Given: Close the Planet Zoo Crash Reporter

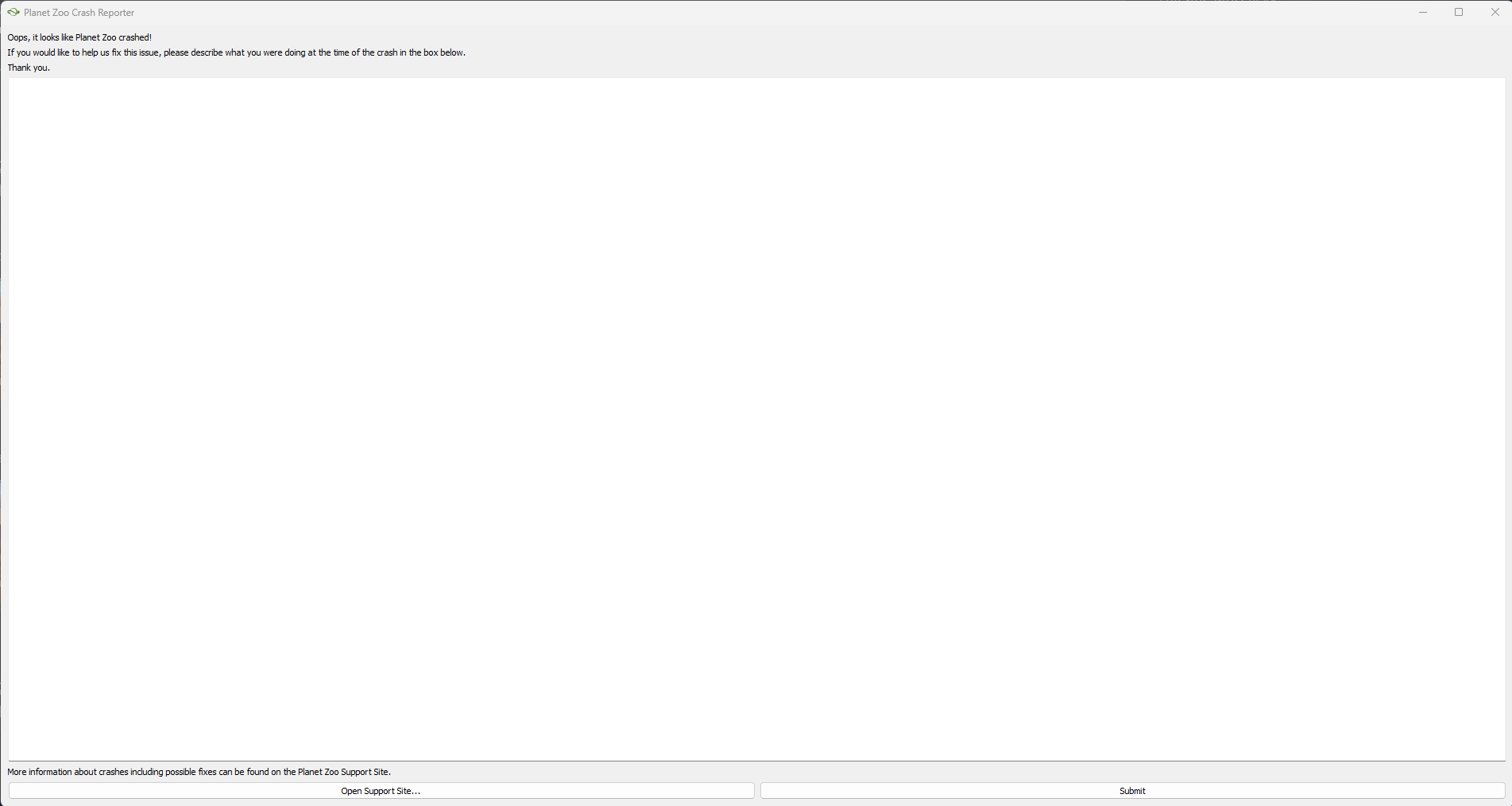Looking at the screenshot, I should tap(1495, 12).
